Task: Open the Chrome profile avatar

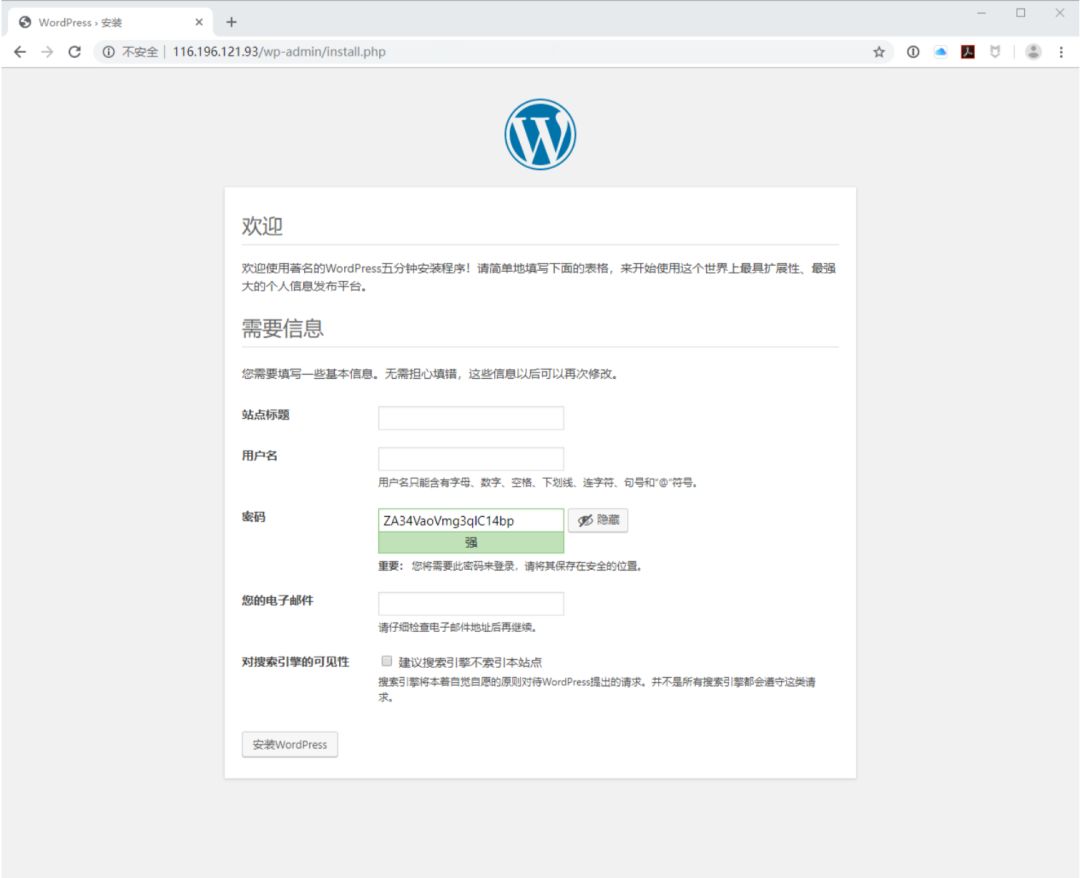Action: point(1033,52)
